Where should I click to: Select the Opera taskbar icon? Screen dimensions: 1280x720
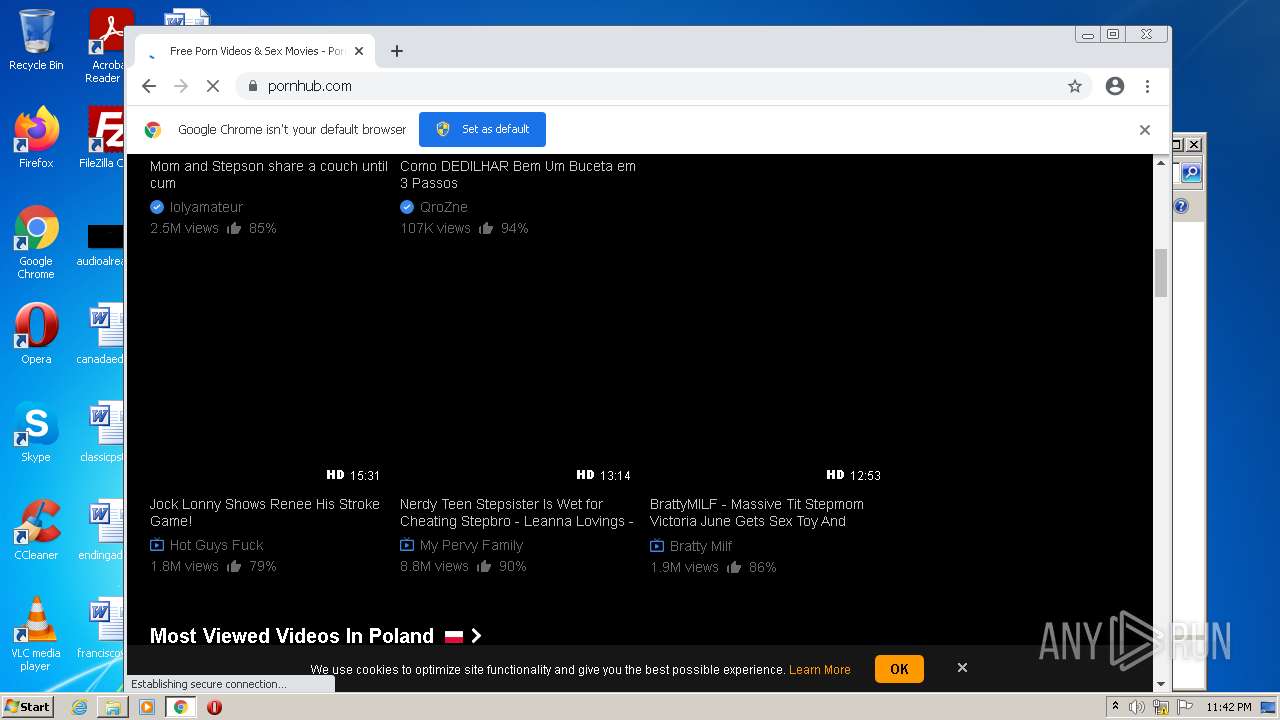tap(214, 707)
